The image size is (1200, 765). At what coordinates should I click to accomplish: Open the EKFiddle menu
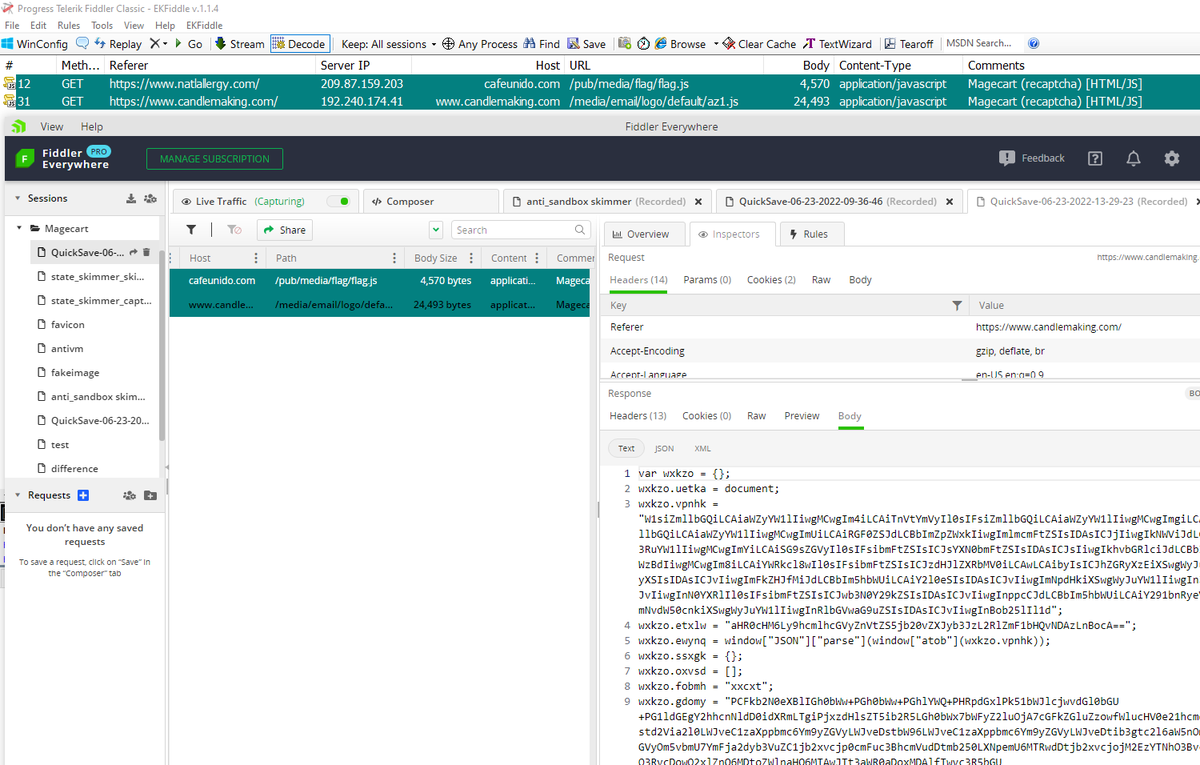pyautogui.click(x=205, y=25)
